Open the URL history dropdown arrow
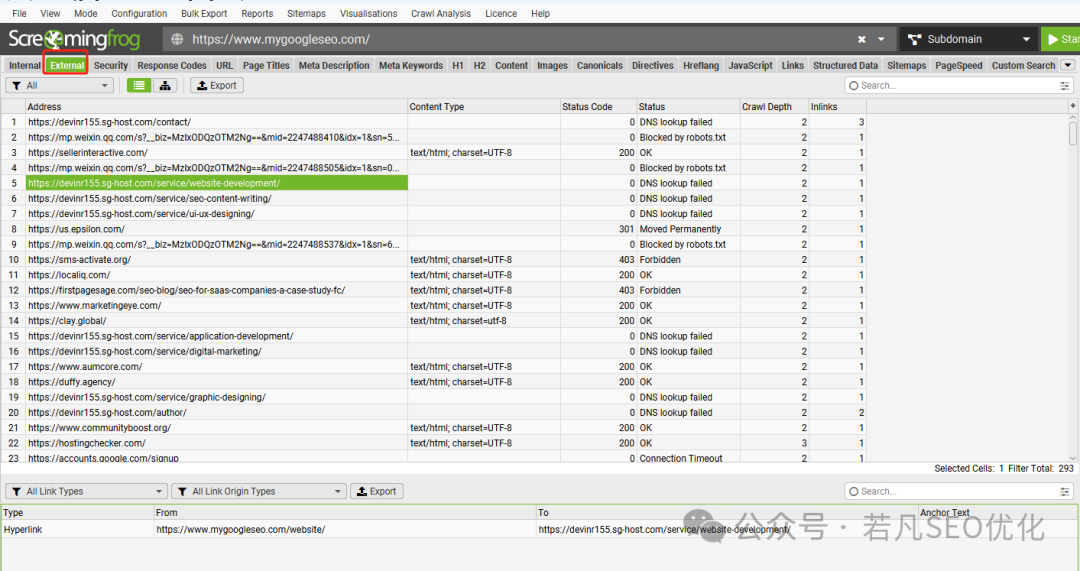1080x571 pixels. [x=881, y=39]
